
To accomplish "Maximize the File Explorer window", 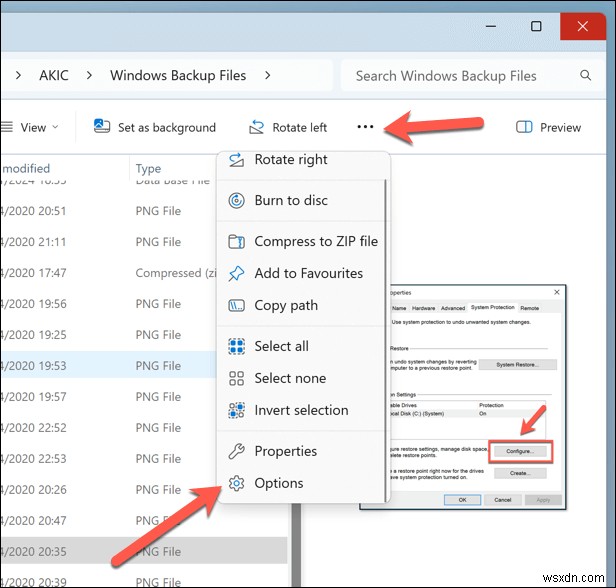I will (536, 26).
